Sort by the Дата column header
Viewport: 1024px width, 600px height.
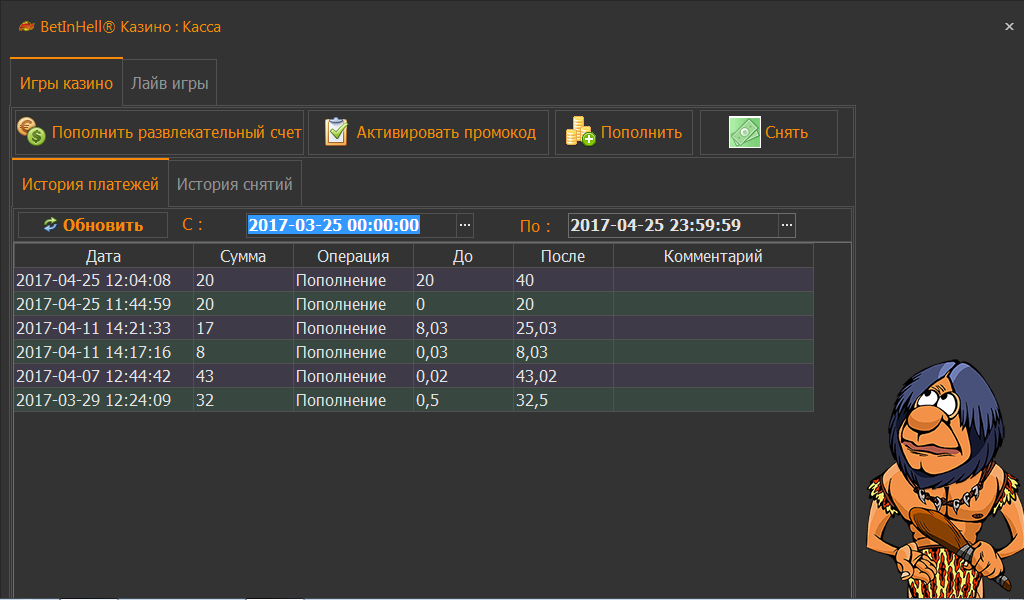(103, 256)
